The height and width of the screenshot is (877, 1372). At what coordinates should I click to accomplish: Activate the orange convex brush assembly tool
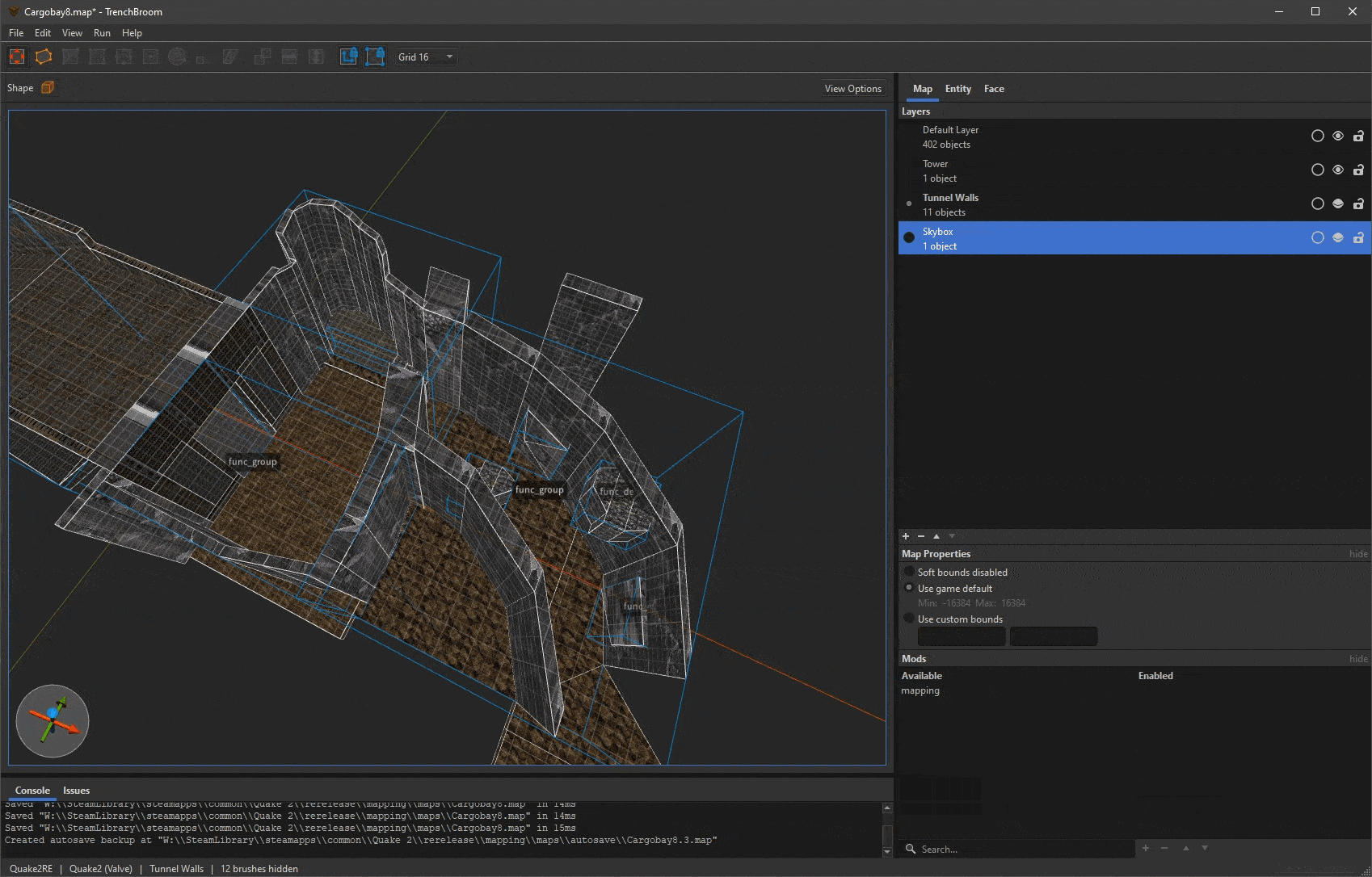(44, 57)
